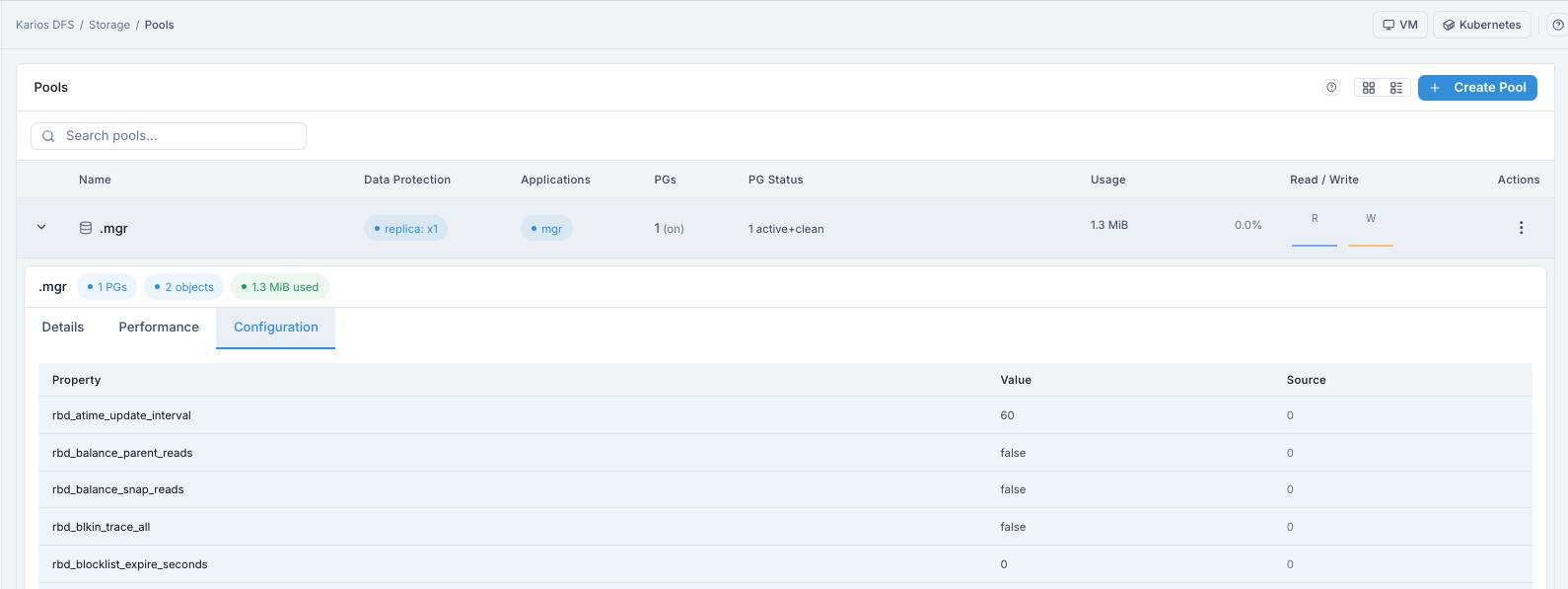Screen dimensions: 1568x589
Task: Click the Name column header
Action: (95, 180)
